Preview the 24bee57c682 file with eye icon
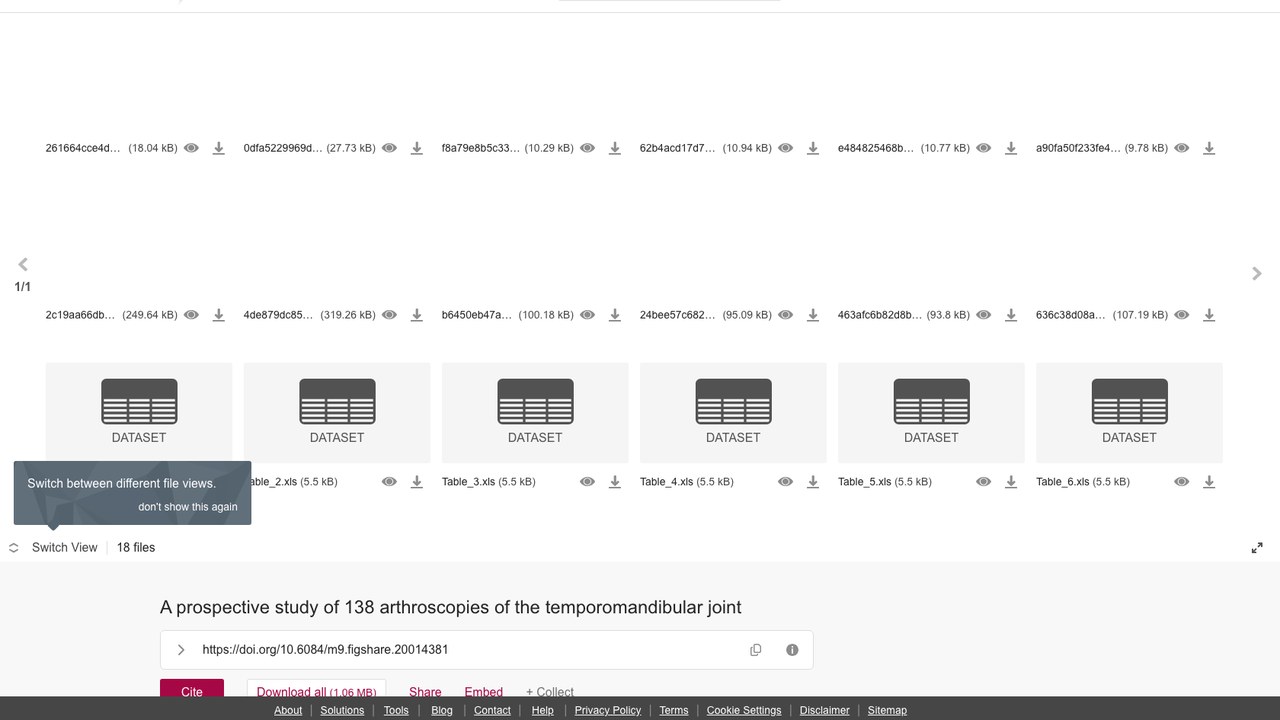The height and width of the screenshot is (720, 1280). [786, 315]
